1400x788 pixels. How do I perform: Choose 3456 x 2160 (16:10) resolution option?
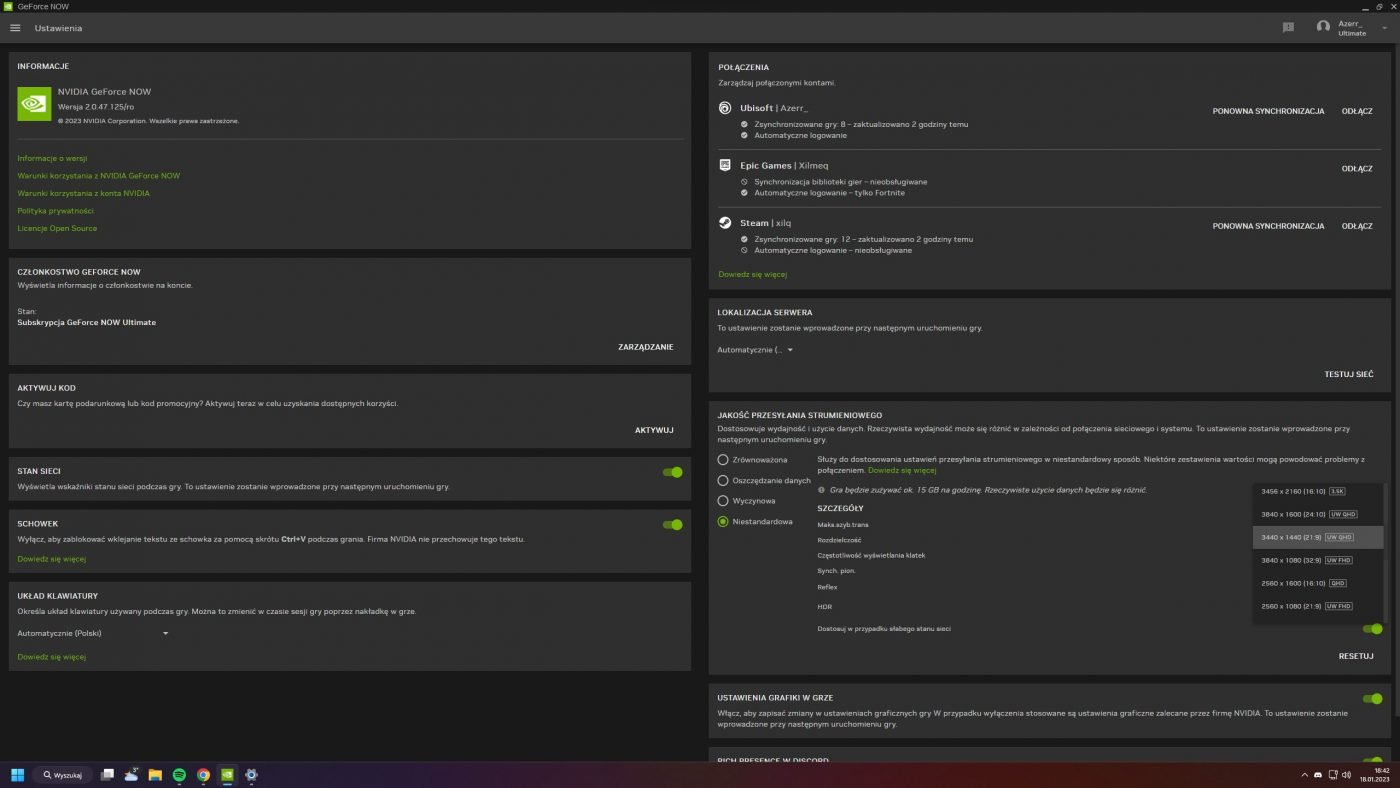pos(1318,491)
